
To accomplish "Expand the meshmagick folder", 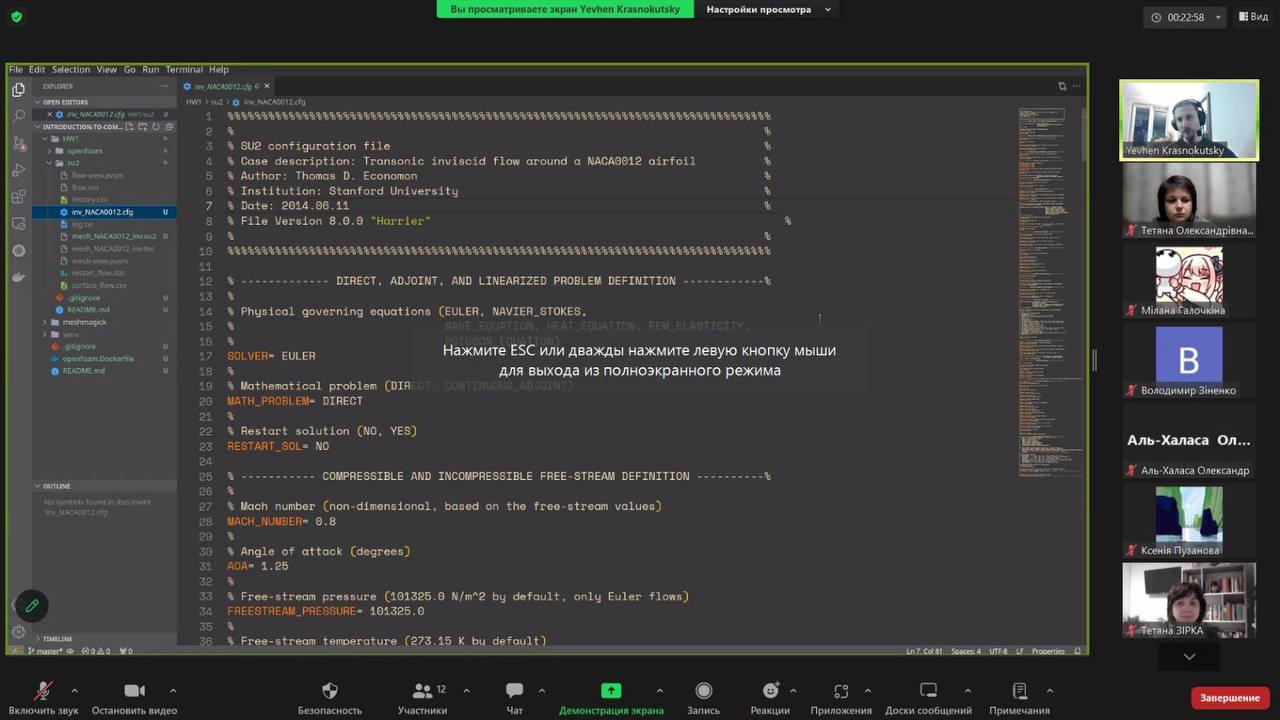I will coord(84,322).
